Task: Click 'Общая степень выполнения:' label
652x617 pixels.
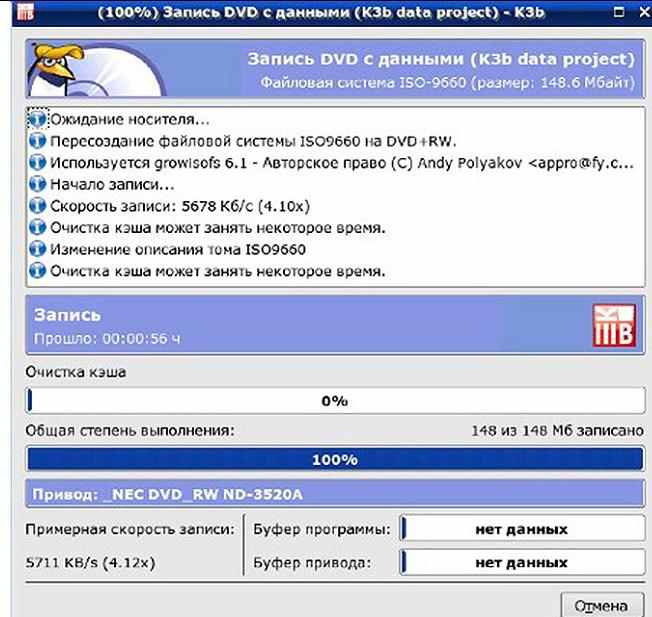Action: point(130,431)
